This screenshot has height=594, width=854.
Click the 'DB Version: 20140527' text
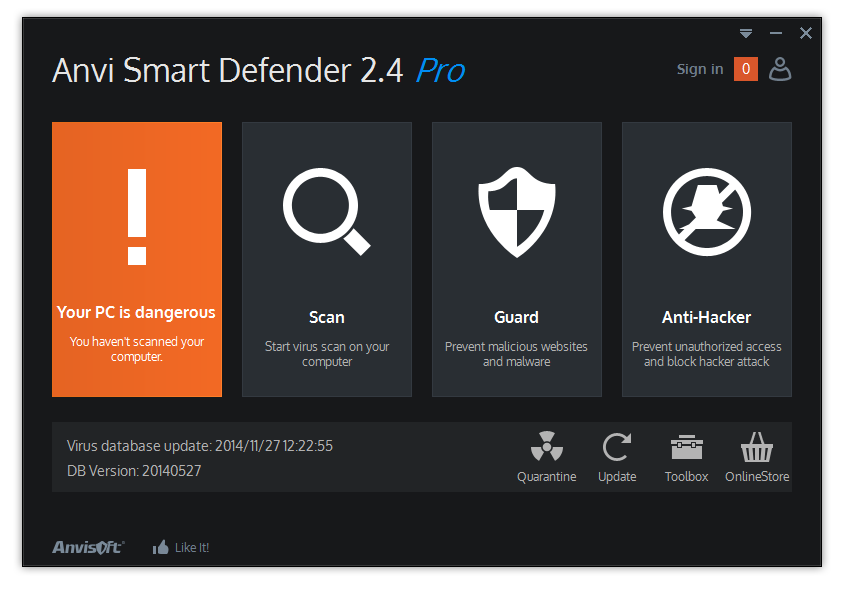pyautogui.click(x=134, y=471)
